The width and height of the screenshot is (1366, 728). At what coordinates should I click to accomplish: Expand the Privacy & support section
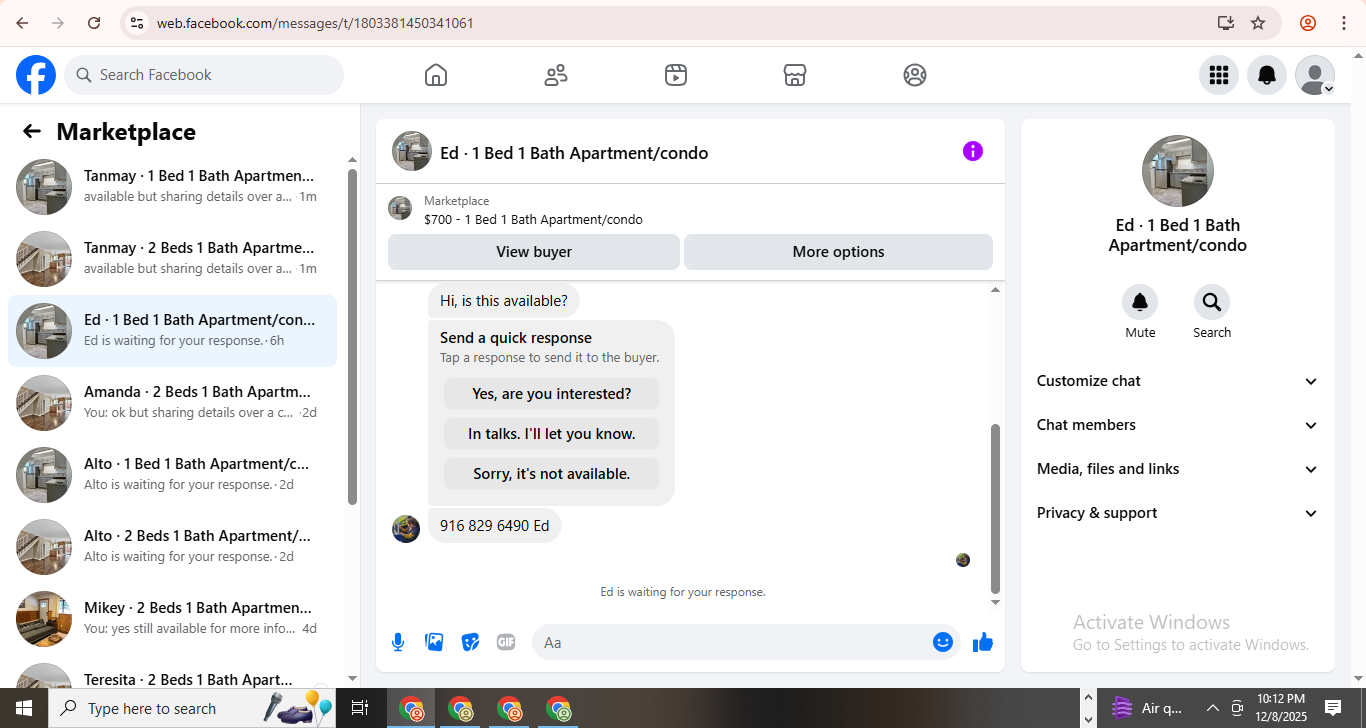pyautogui.click(x=1178, y=513)
